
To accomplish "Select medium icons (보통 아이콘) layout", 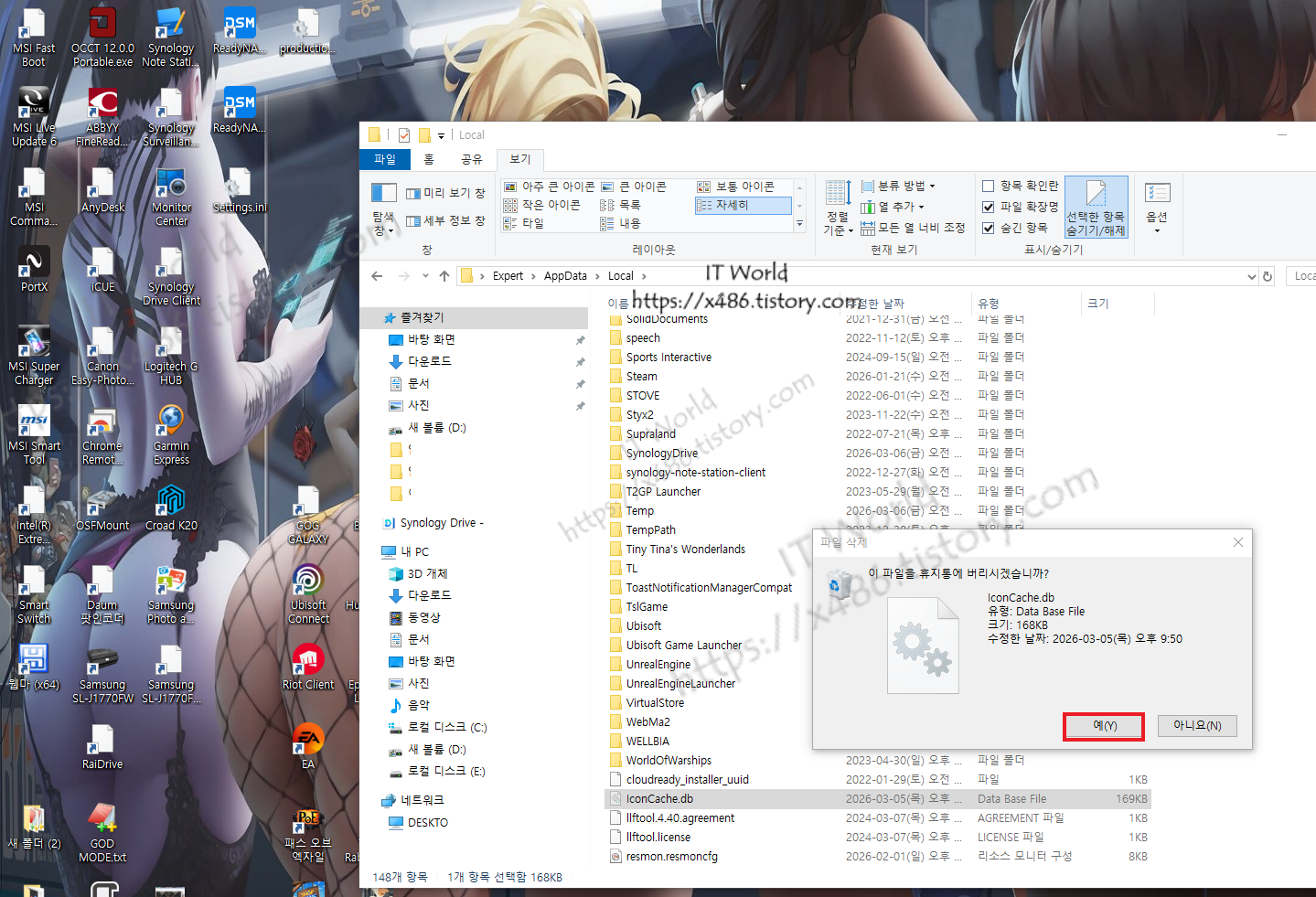I will pos(735,187).
